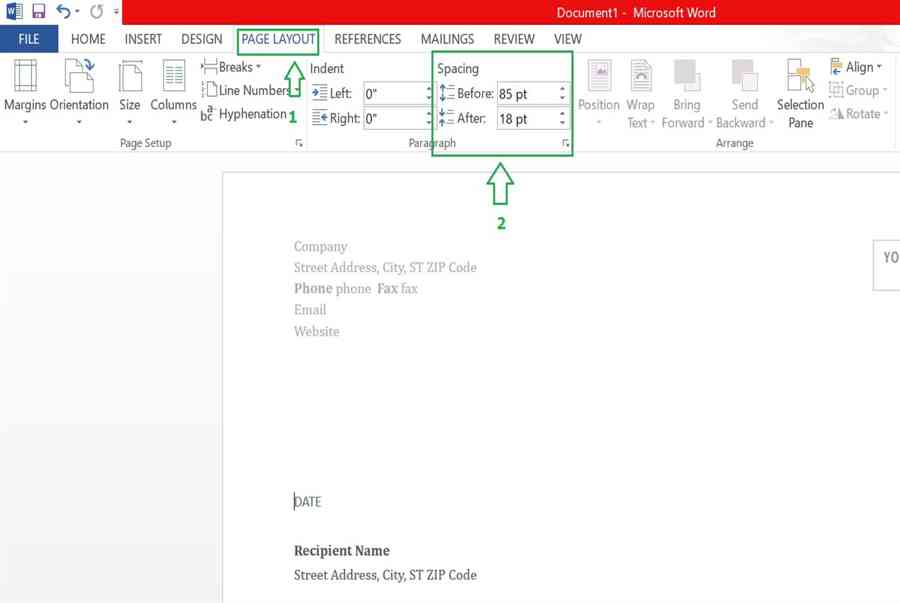Undo the last action
The height and width of the screenshot is (603, 900).
(x=63, y=11)
